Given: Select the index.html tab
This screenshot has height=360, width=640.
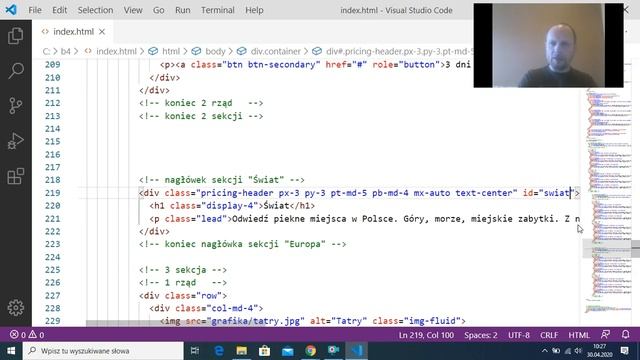Looking at the screenshot, I should [73, 31].
